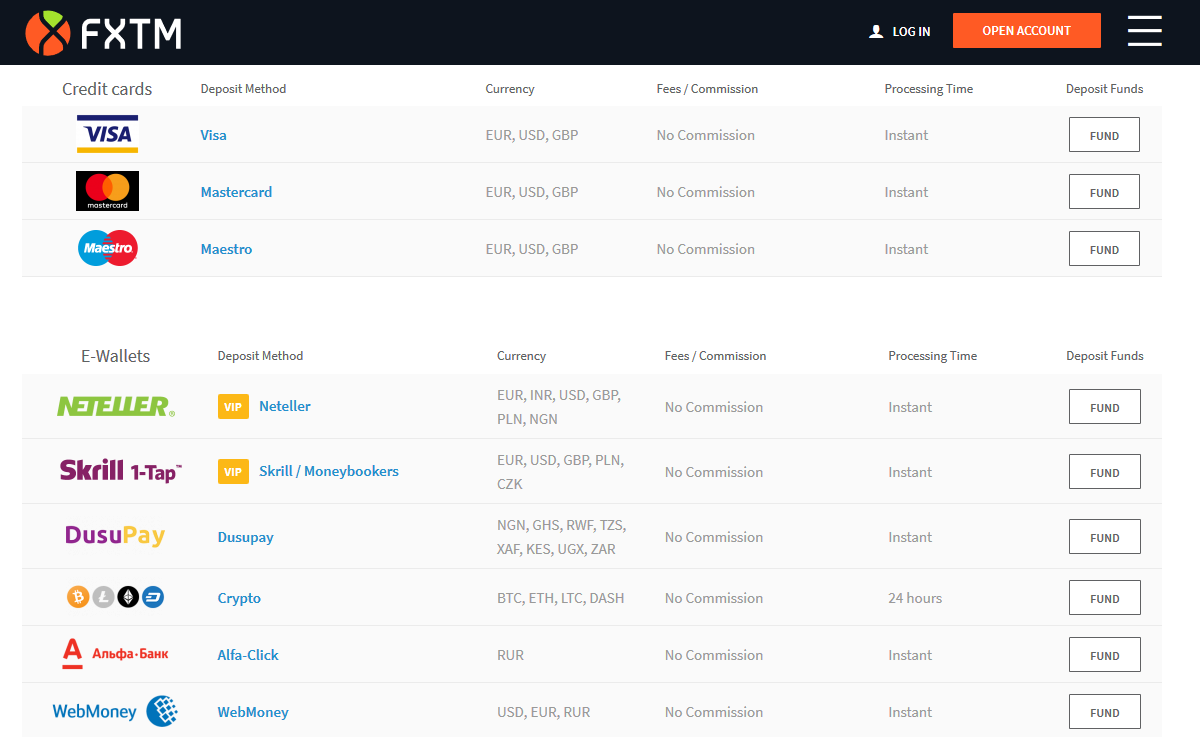Screen dimensions: 1200x737
Task: Click FUND in the Dusupay row
Action: (x=1105, y=537)
